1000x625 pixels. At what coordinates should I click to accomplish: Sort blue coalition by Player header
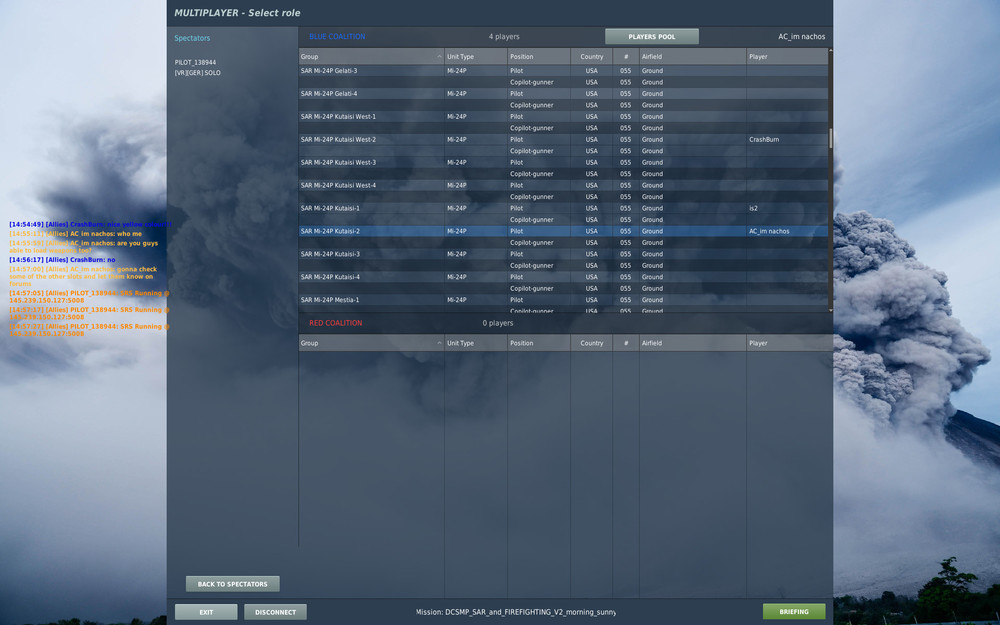[x=787, y=57]
